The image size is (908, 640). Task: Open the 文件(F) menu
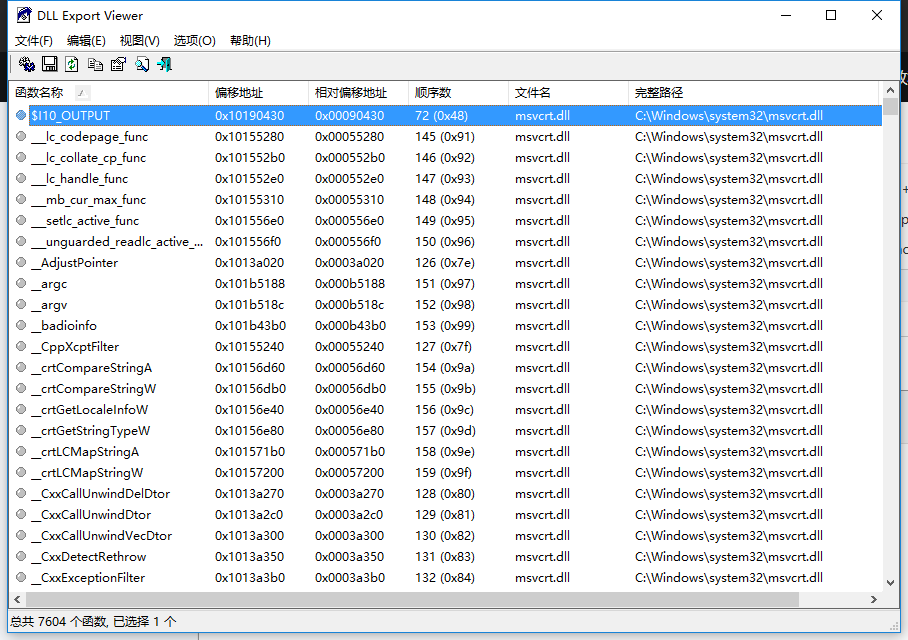34,41
